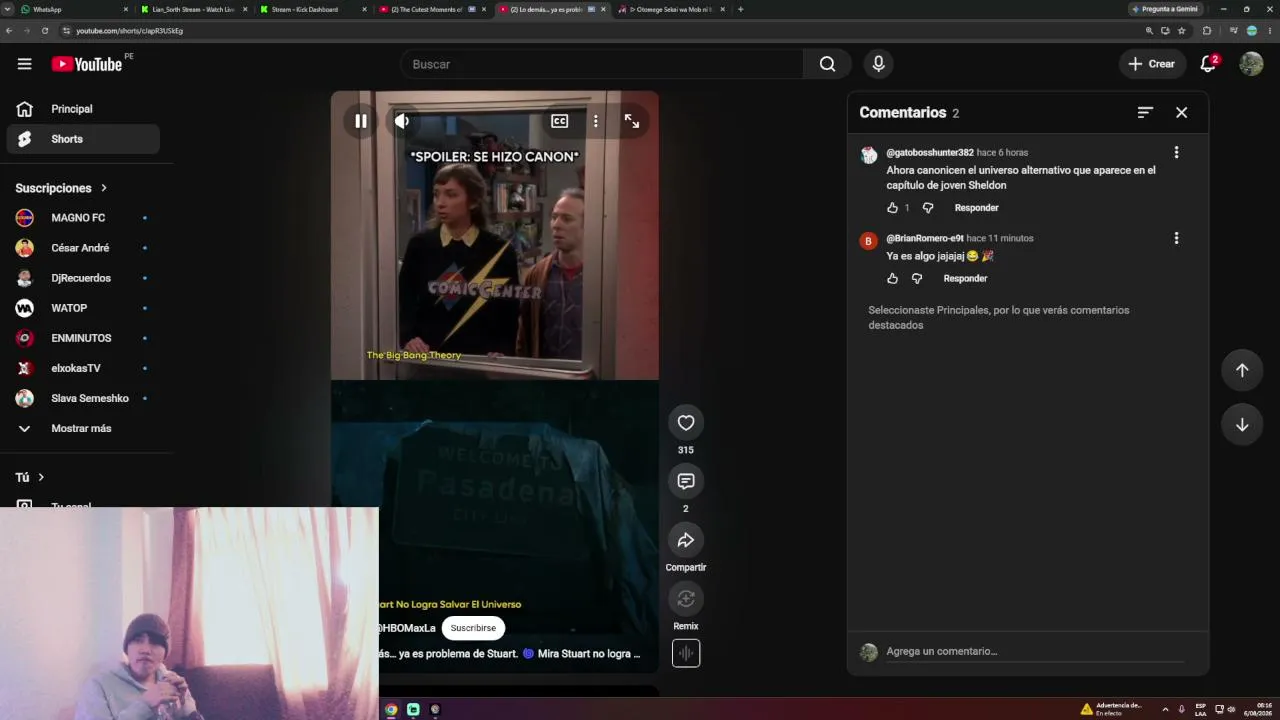Mute the Short's volume

pyautogui.click(x=402, y=121)
